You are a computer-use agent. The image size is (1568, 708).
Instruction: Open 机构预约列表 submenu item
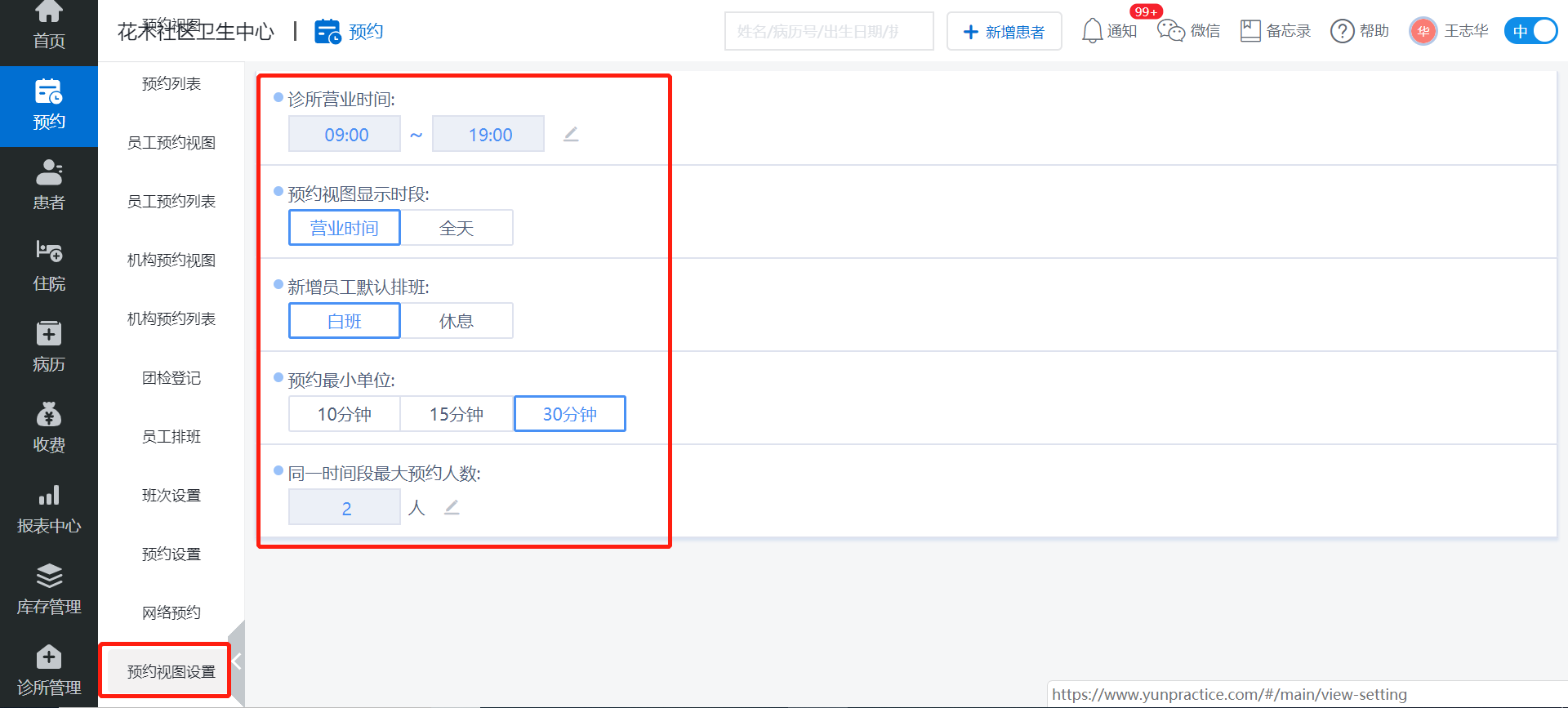click(x=171, y=318)
